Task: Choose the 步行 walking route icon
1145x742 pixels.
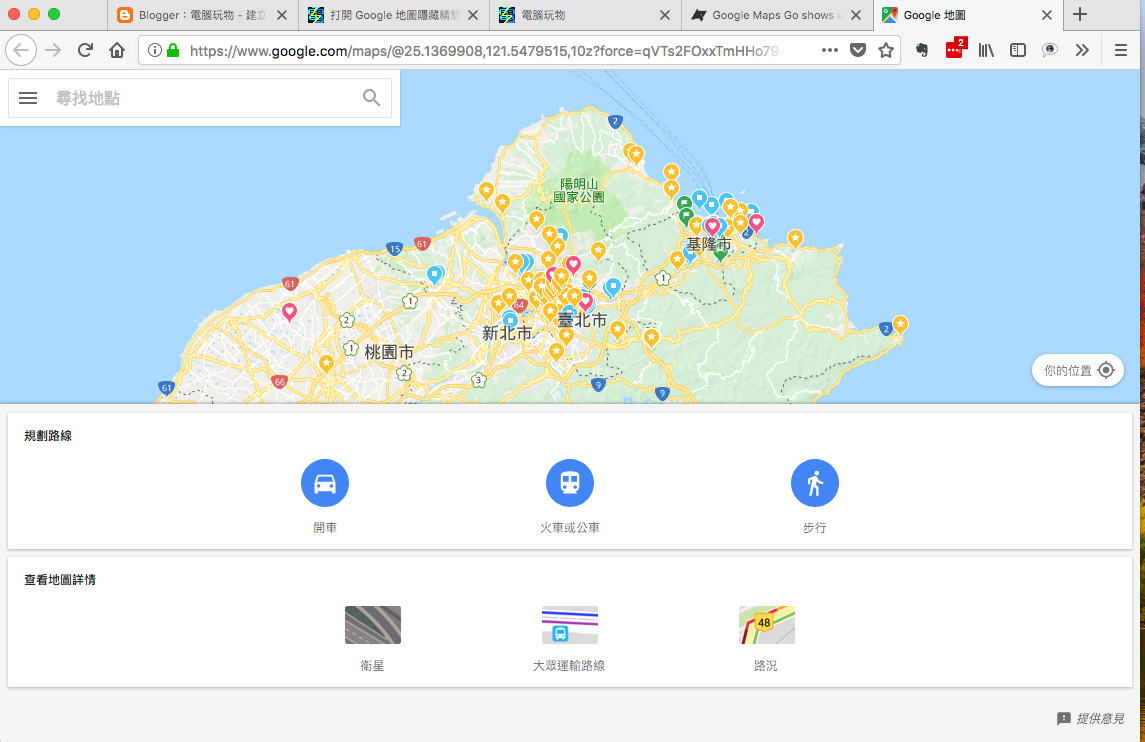Action: (x=815, y=483)
